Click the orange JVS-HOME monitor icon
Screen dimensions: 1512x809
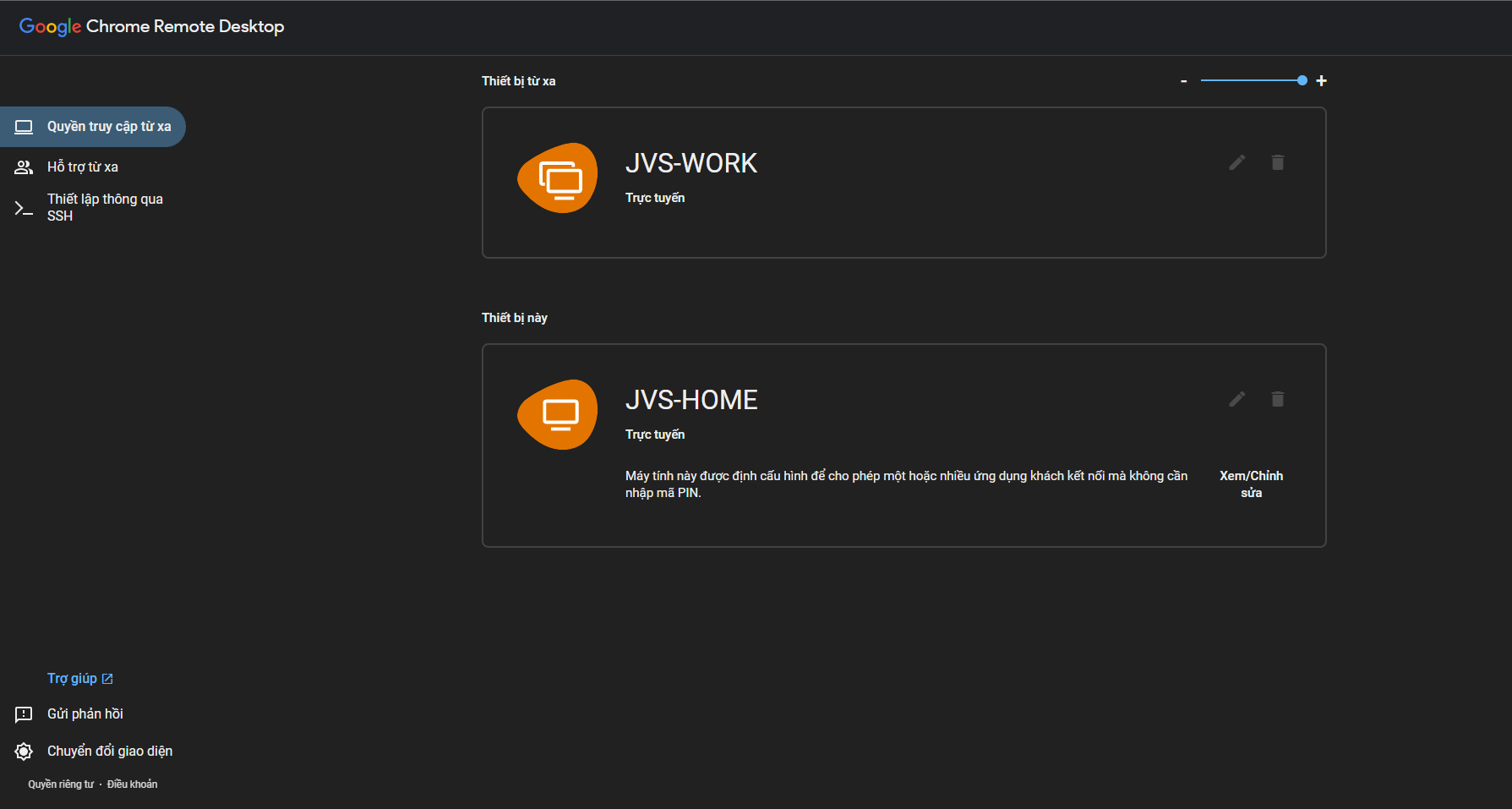point(558,414)
